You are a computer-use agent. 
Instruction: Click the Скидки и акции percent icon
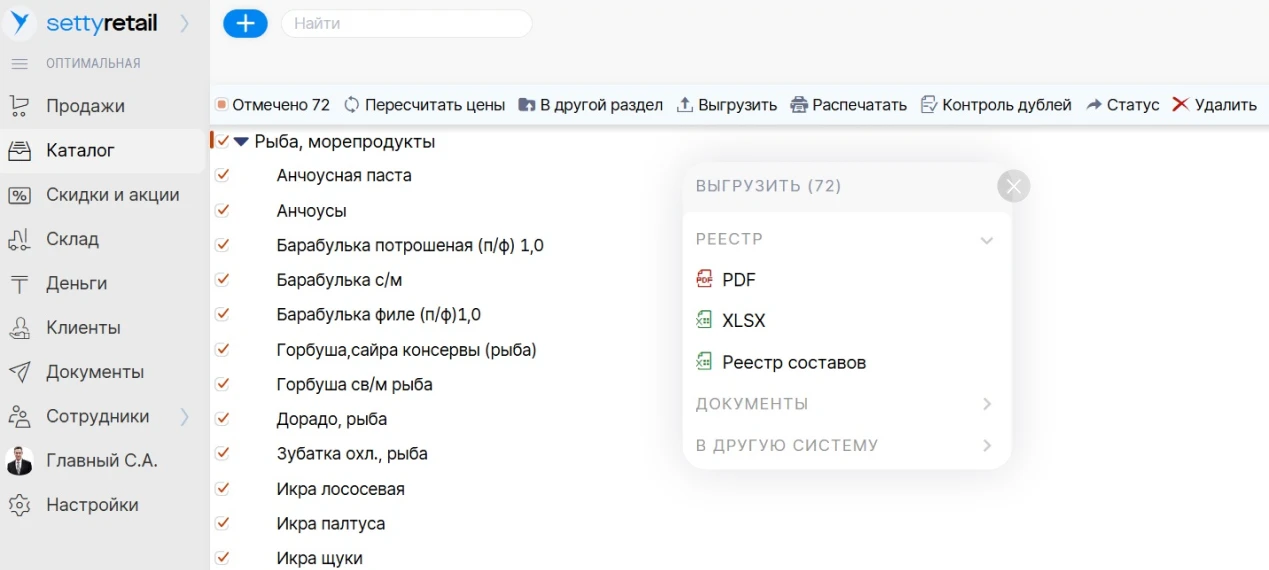[x=19, y=195]
